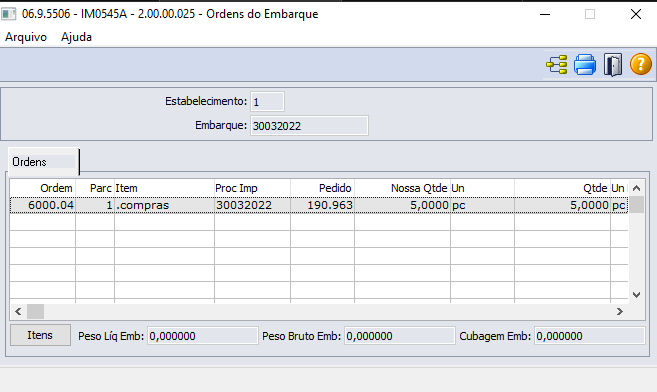Click the .compras item cell
The width and height of the screenshot is (657, 392).
[x=164, y=205]
